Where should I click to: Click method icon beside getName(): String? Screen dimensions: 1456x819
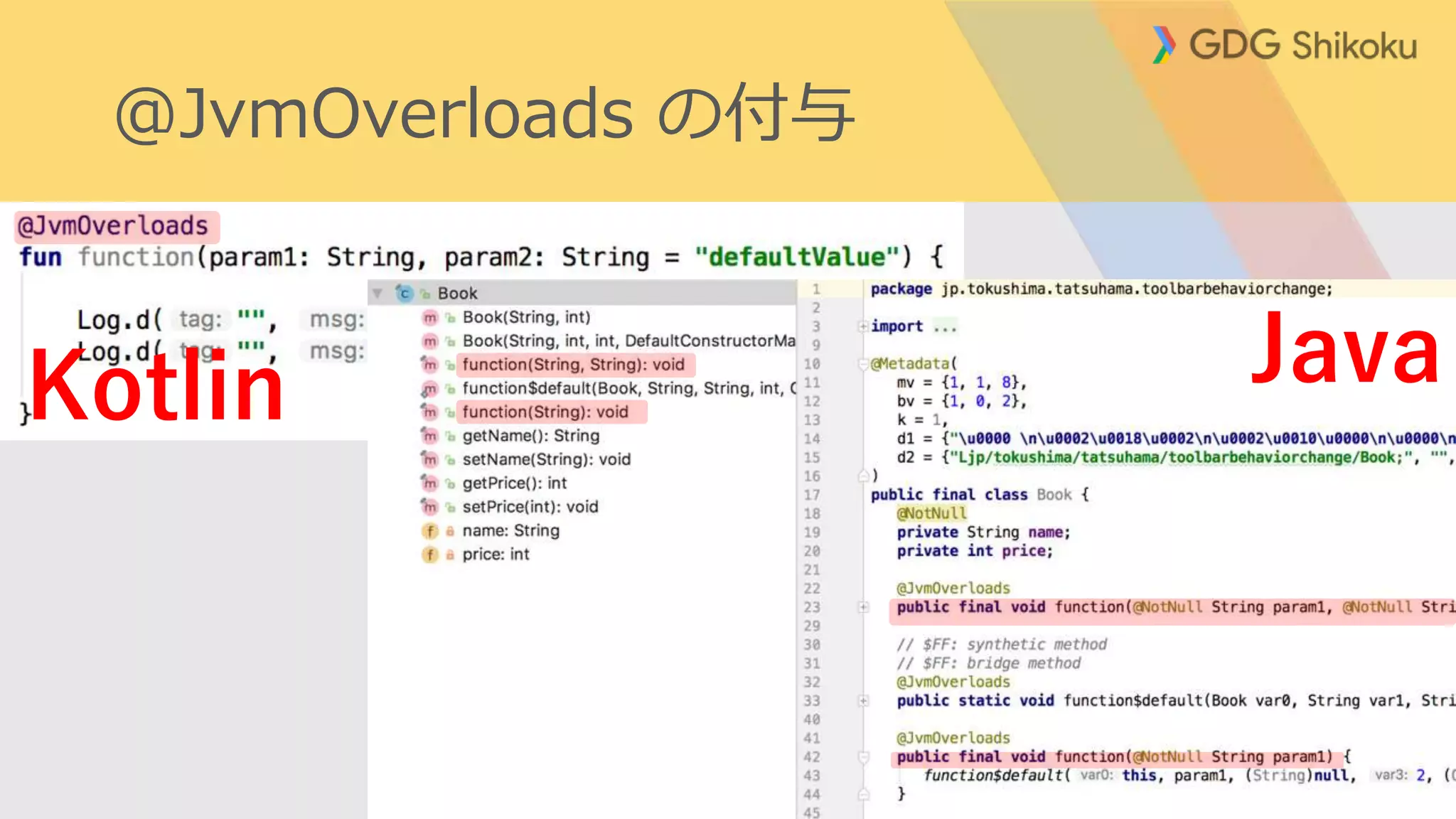[430, 436]
